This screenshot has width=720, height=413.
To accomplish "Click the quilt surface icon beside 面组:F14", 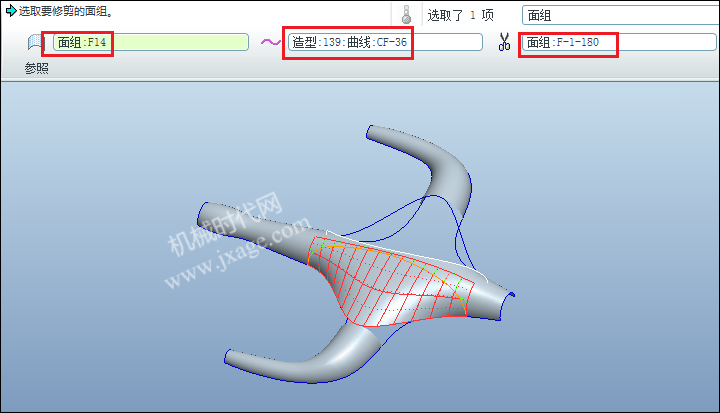I will pyautogui.click(x=35, y=42).
